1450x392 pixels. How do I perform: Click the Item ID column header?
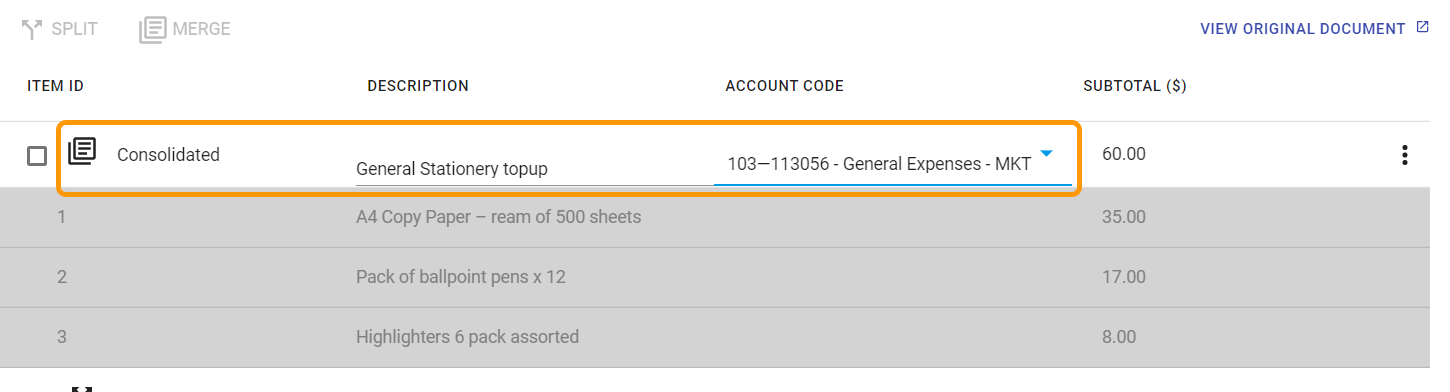click(55, 86)
